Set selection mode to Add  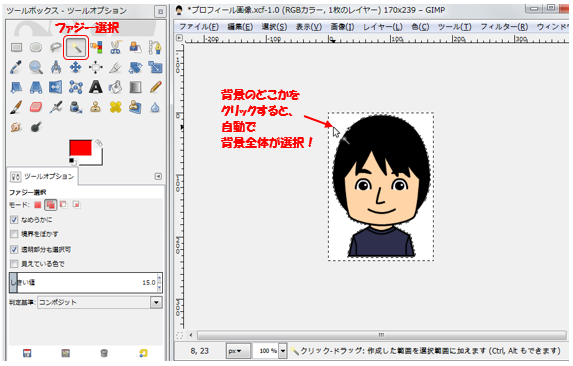[x=50, y=205]
